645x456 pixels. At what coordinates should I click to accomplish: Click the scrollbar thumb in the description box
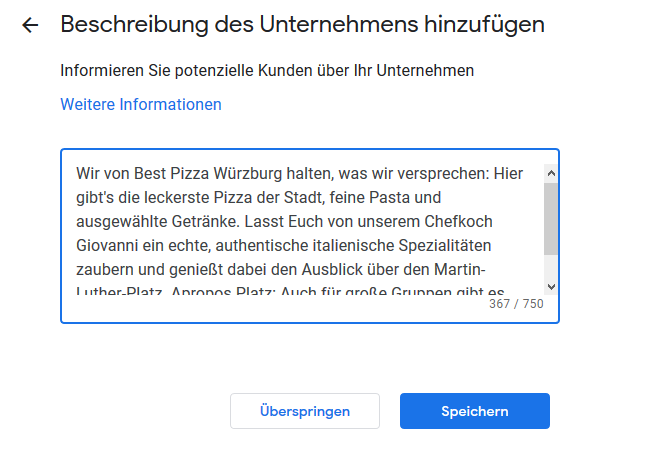point(550,220)
